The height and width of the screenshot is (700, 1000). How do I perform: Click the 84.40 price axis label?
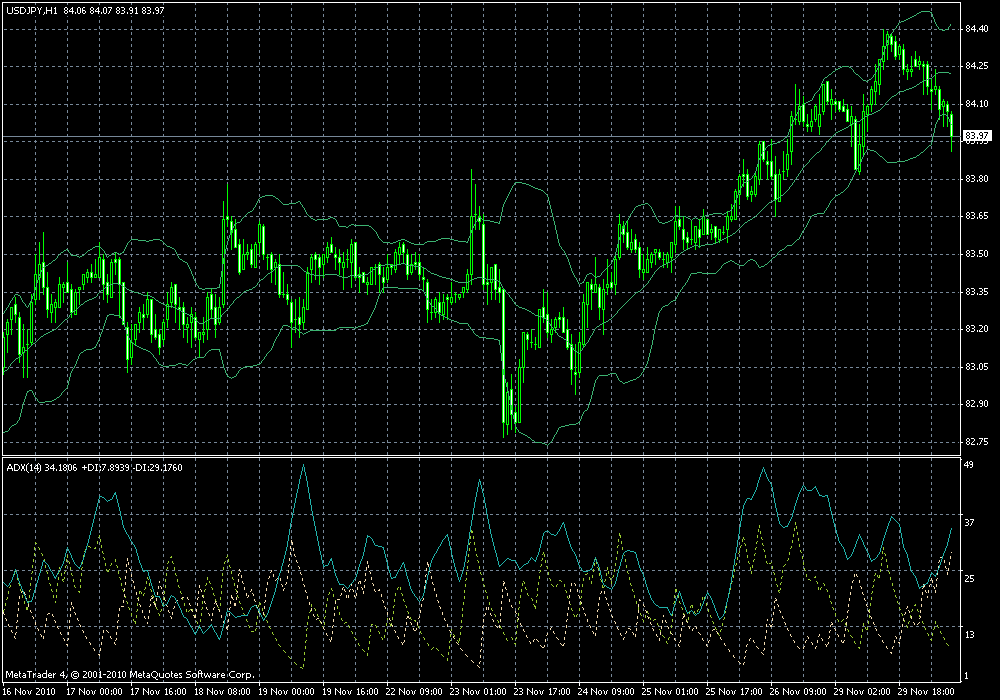977,29
